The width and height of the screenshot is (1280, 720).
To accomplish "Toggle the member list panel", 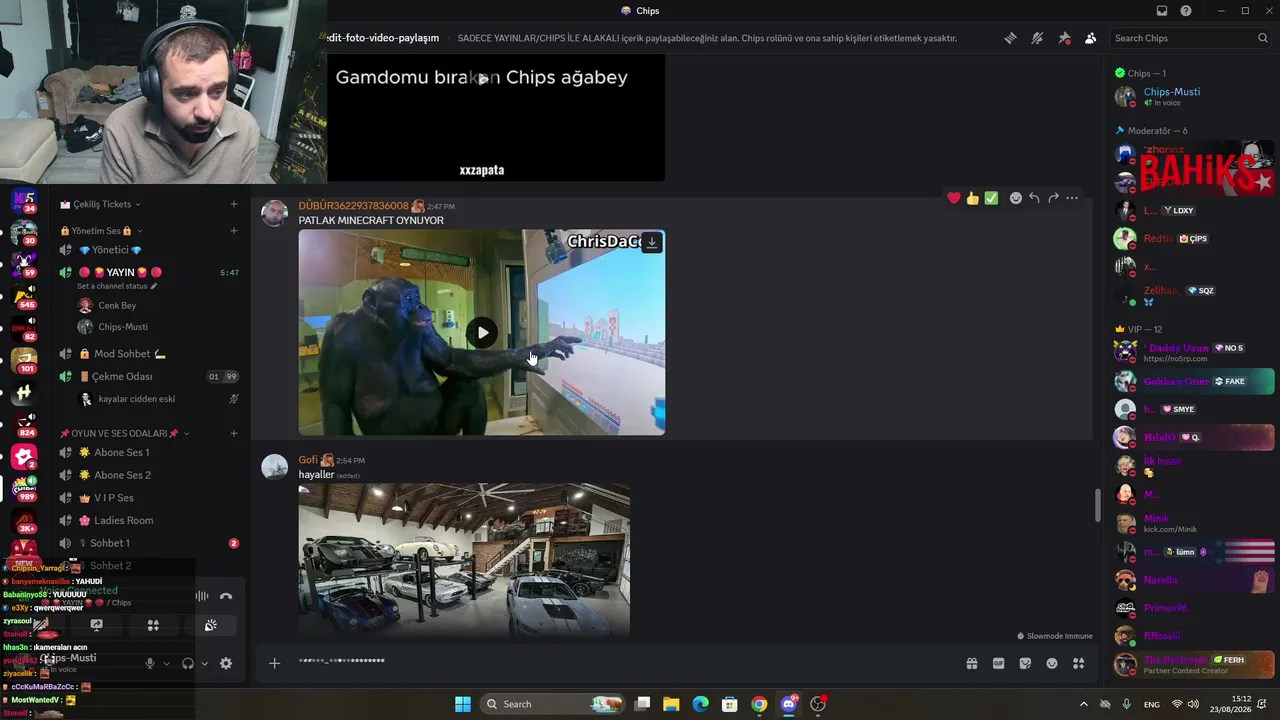I will pos(1090,38).
